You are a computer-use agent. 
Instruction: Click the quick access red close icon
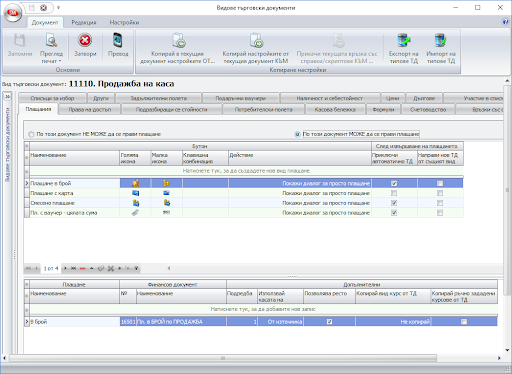tap(43, 7)
